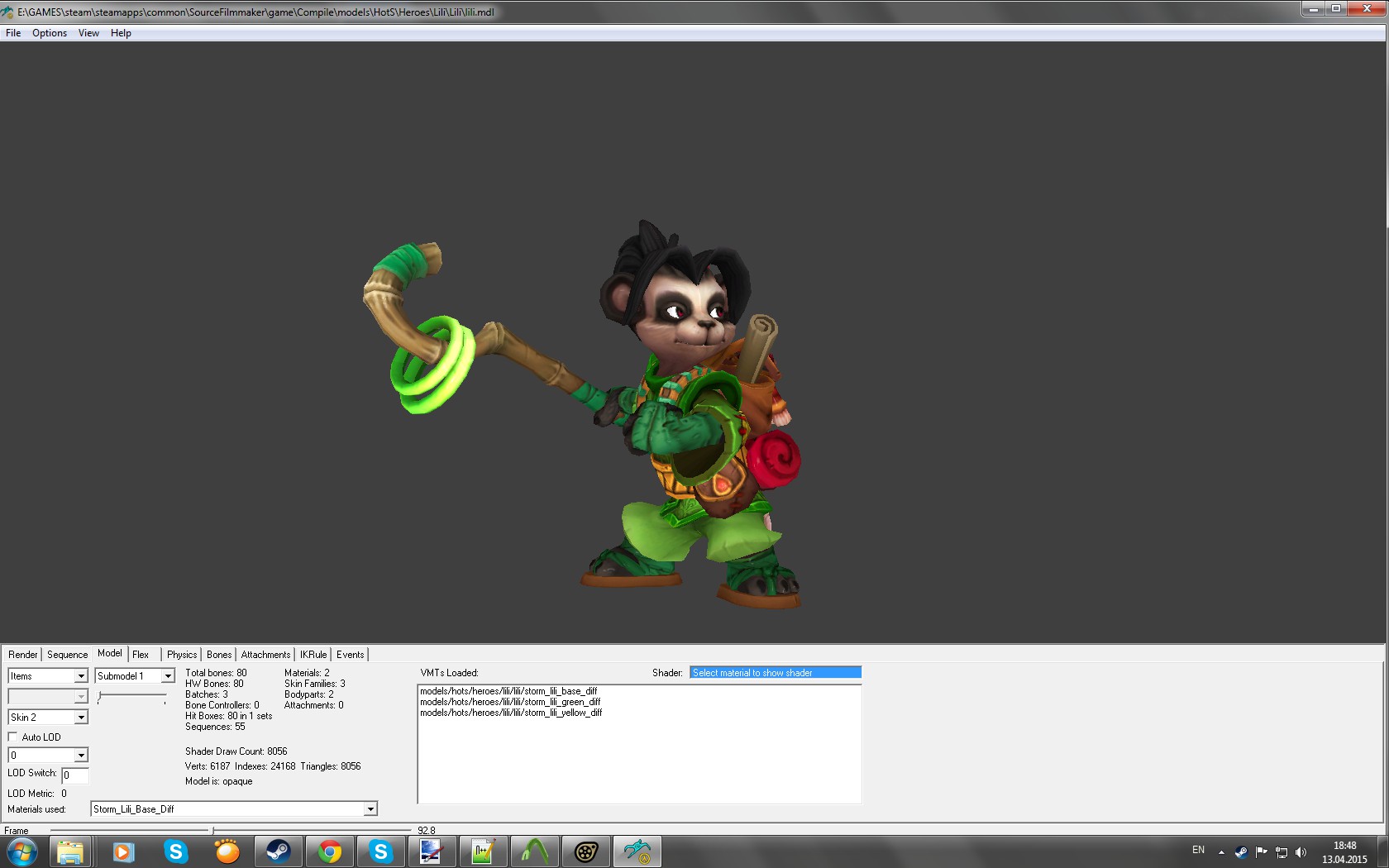This screenshot has width=1389, height=868.
Task: Switch to the Sequence tab
Action: pyautogui.click(x=67, y=655)
